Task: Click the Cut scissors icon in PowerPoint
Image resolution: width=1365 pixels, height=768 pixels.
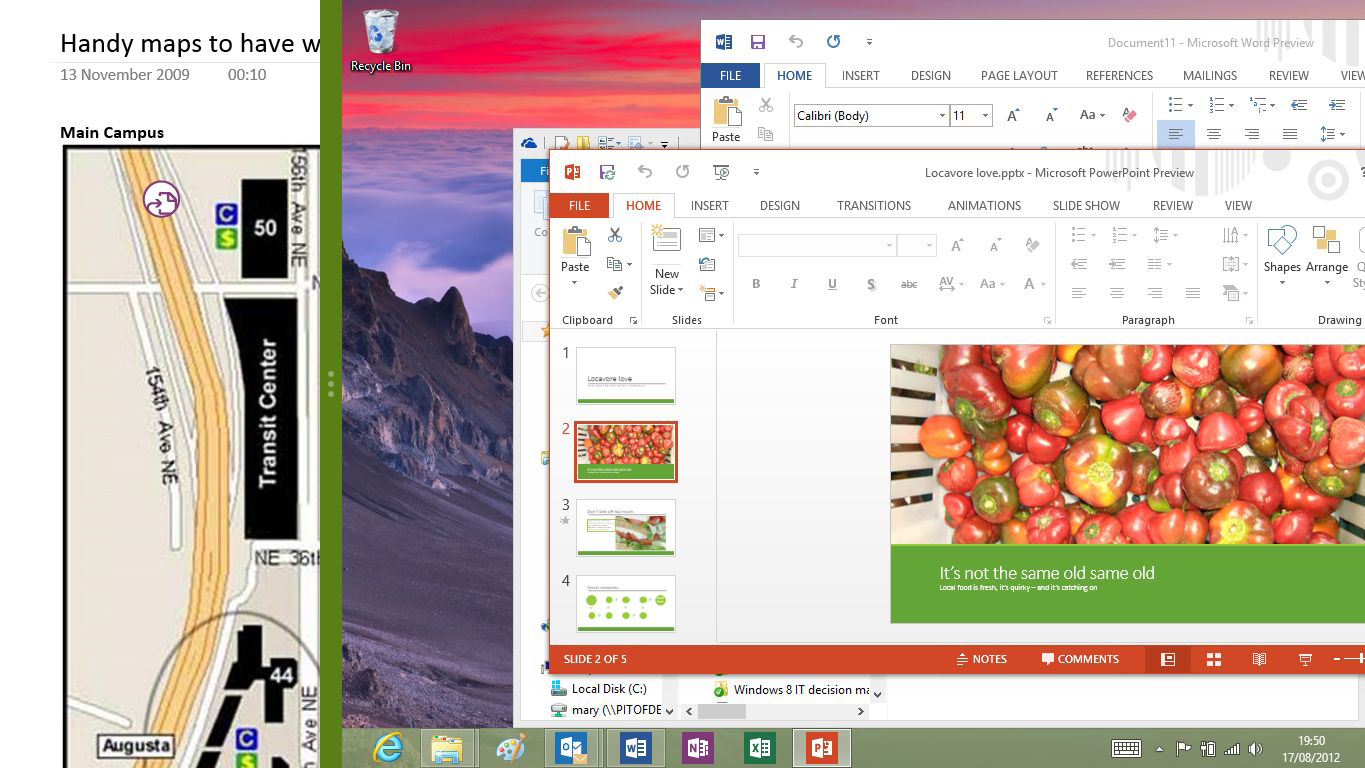Action: pos(615,235)
